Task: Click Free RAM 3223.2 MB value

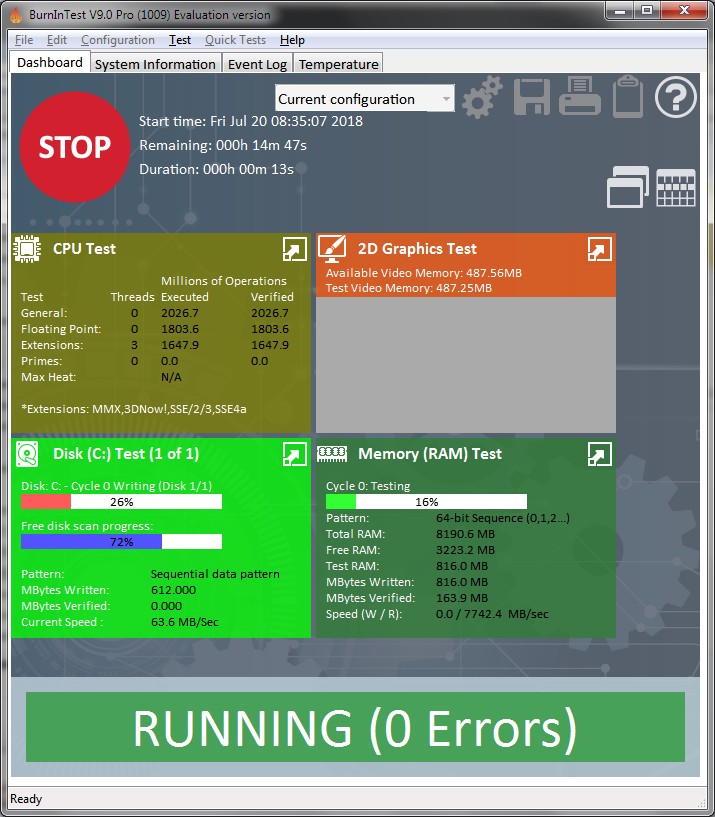Action: (x=465, y=550)
